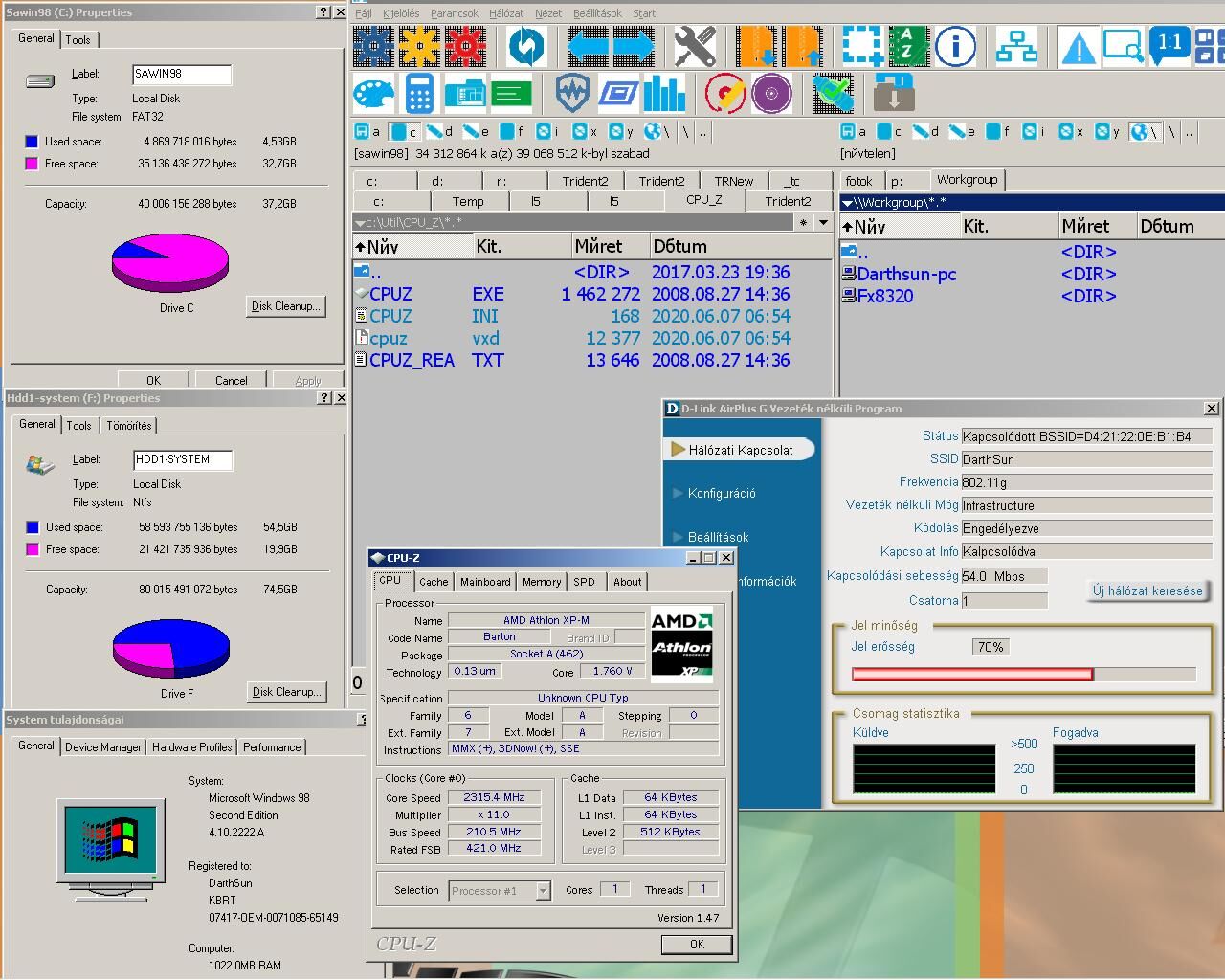Viewport: 1225px width, 980px height.
Task: Click the asterisk favorites button in left panel
Action: (803, 222)
